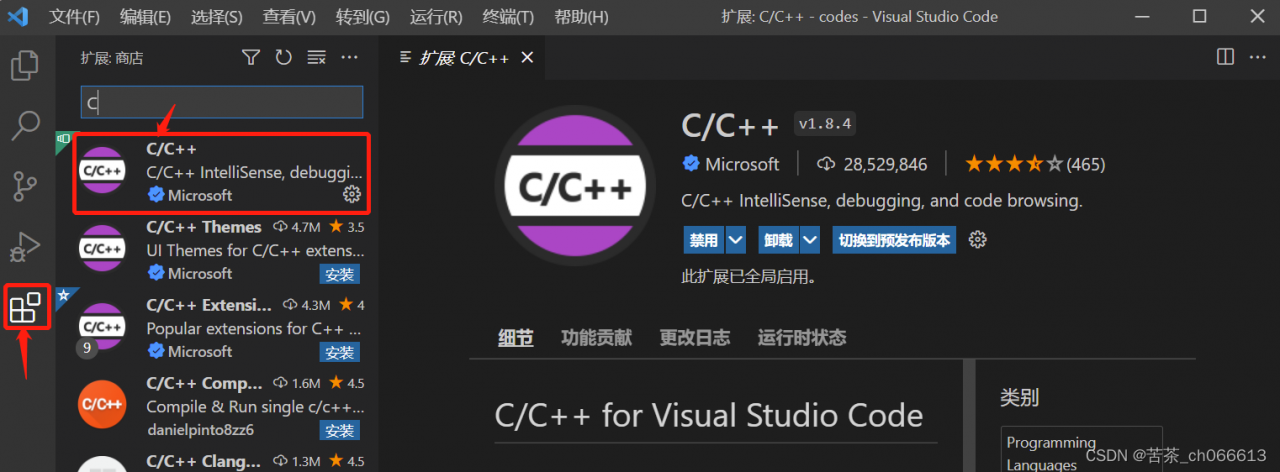The height and width of the screenshot is (472, 1280).
Task: Click danielpinto8zz6 publisher name
Action: [200, 430]
